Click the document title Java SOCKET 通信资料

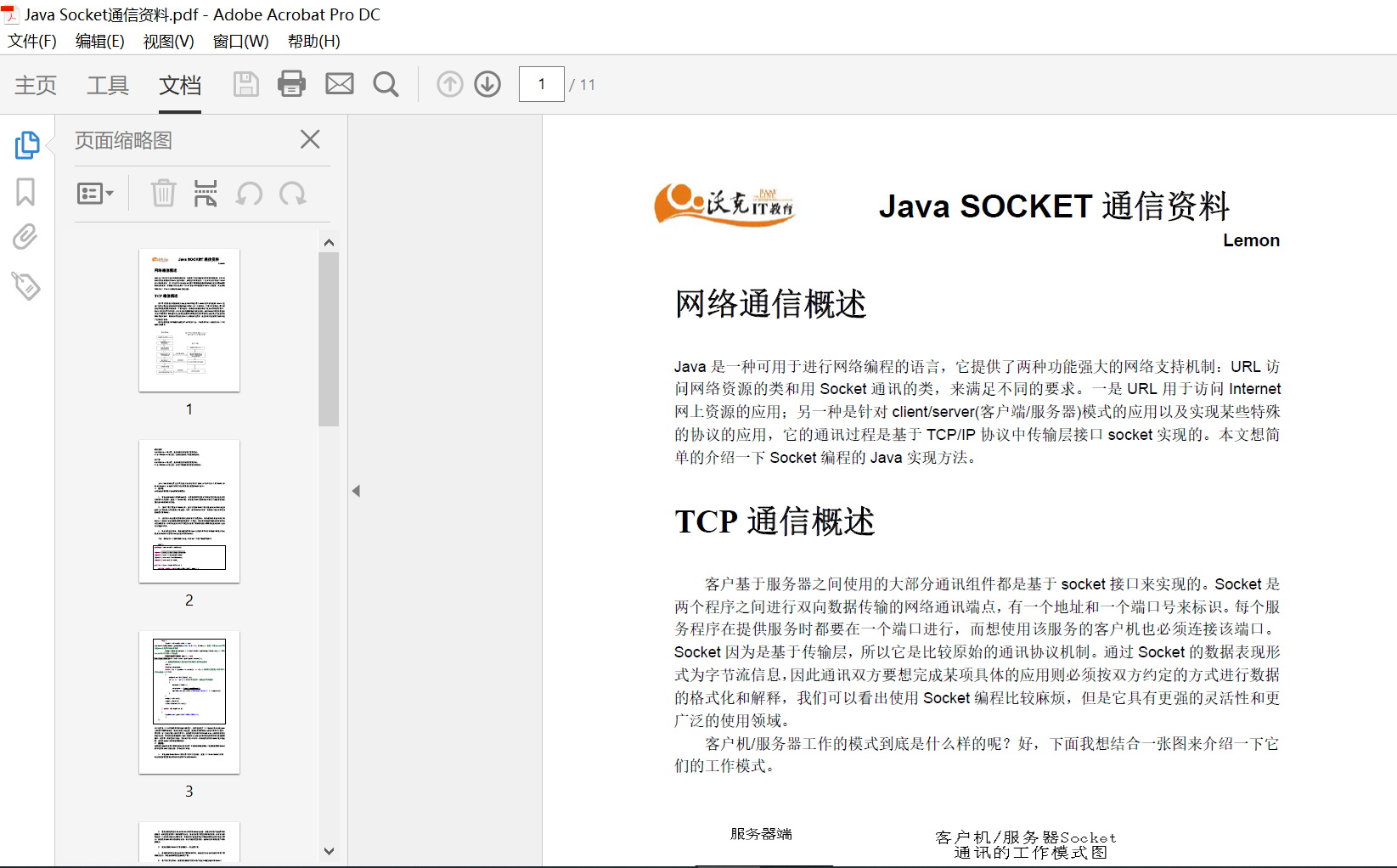point(1054,206)
